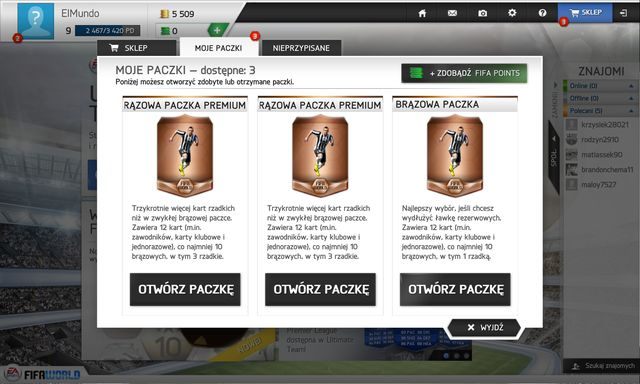The image size is (640, 384).
Task: Click the ZNAJOMI panel header
Action: (x=601, y=71)
